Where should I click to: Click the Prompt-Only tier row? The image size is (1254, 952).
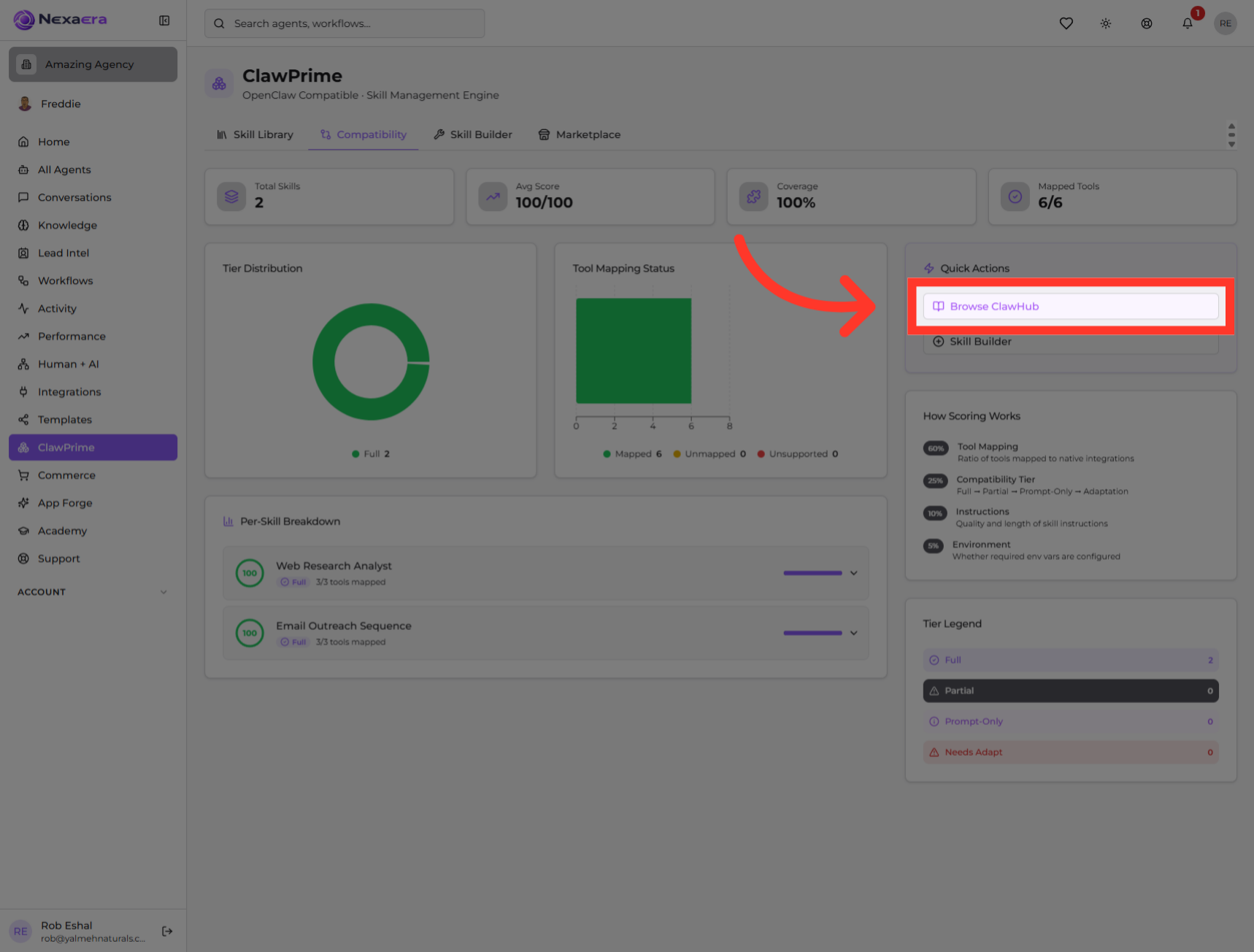point(1071,721)
